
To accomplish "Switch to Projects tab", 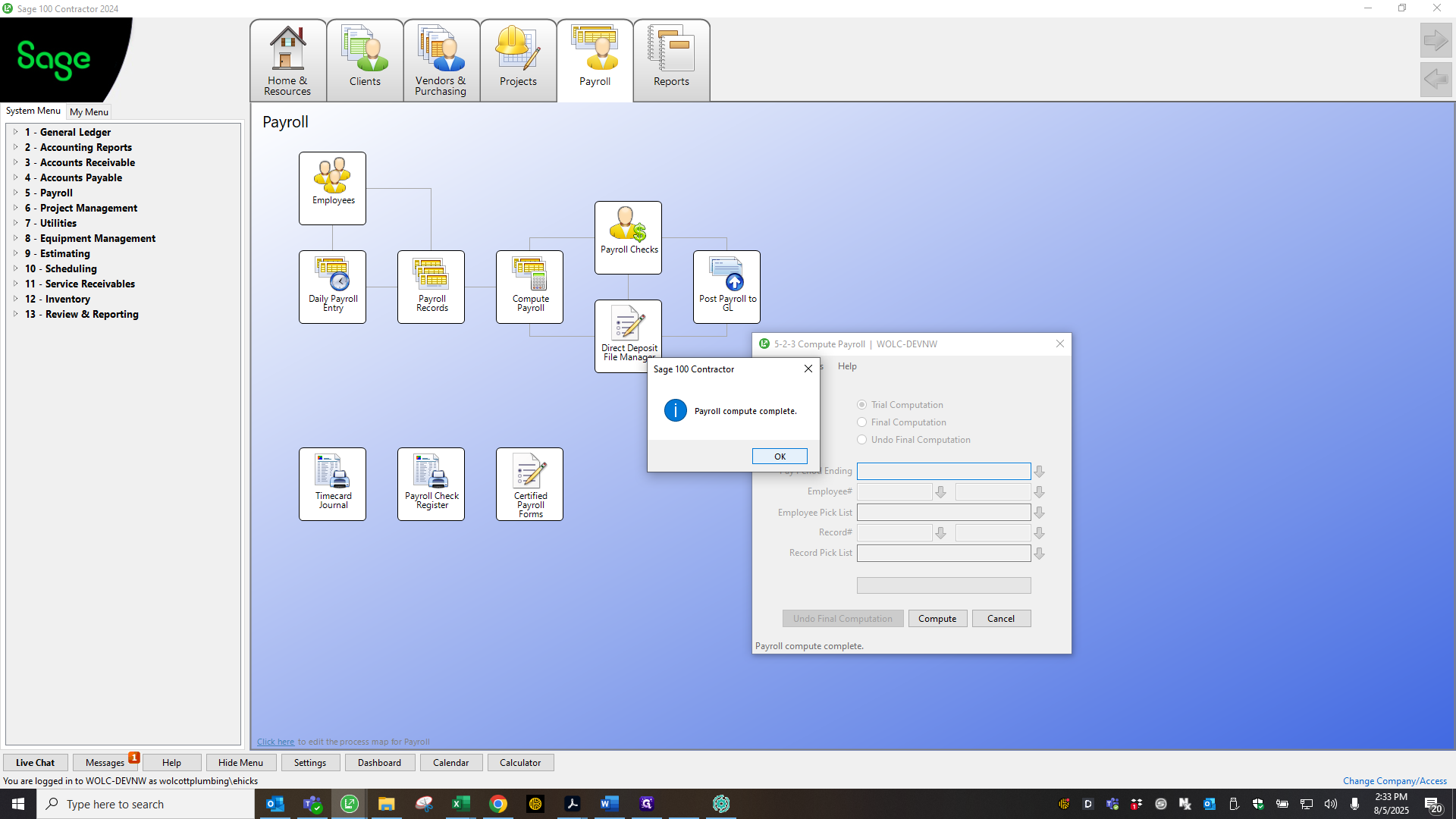I will coord(518,61).
